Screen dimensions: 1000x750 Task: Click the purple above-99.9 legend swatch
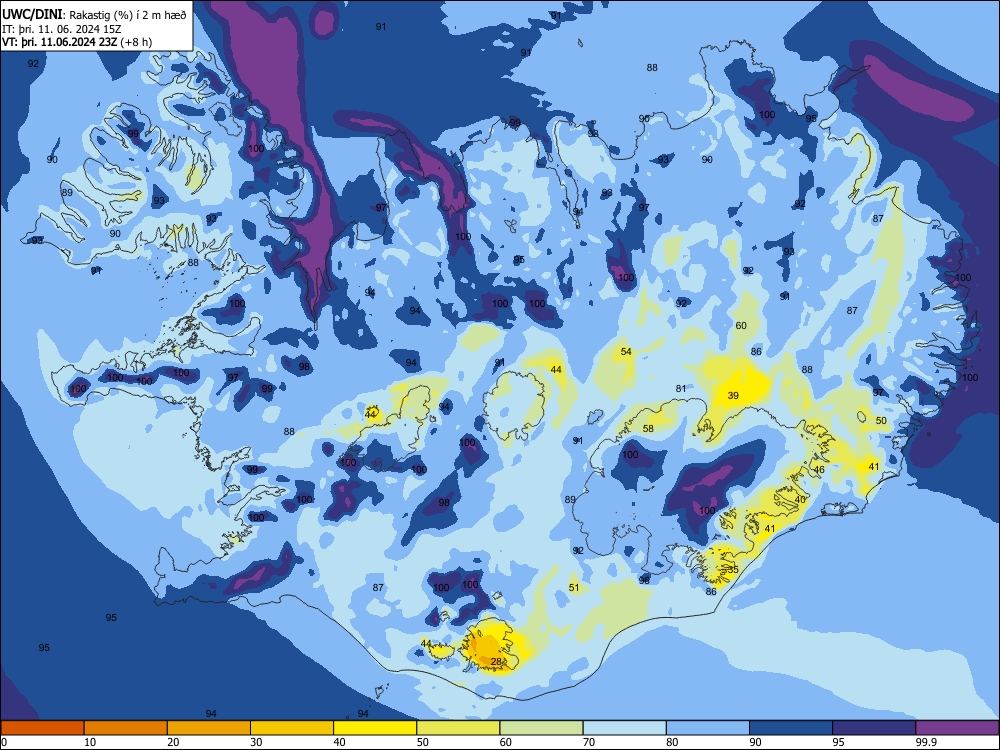click(x=957, y=728)
